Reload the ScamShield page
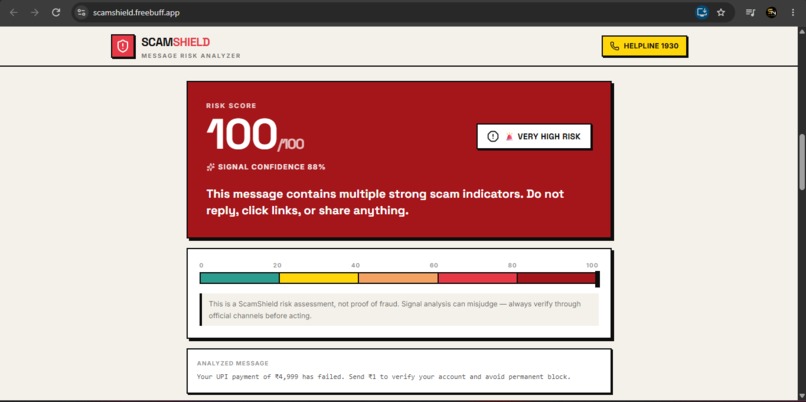This screenshot has height=402, width=806. (56, 12)
